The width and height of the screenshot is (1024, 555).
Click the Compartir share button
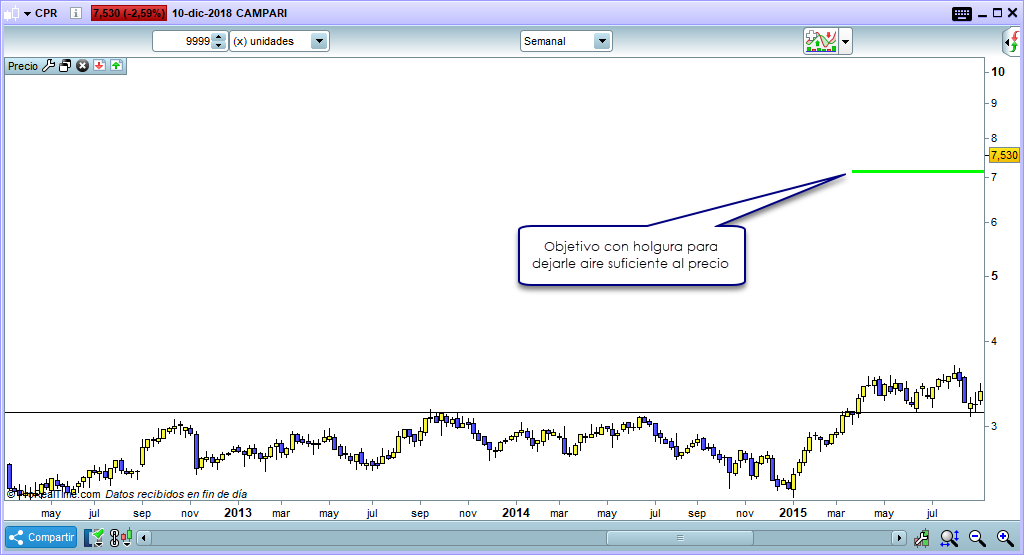[41, 537]
